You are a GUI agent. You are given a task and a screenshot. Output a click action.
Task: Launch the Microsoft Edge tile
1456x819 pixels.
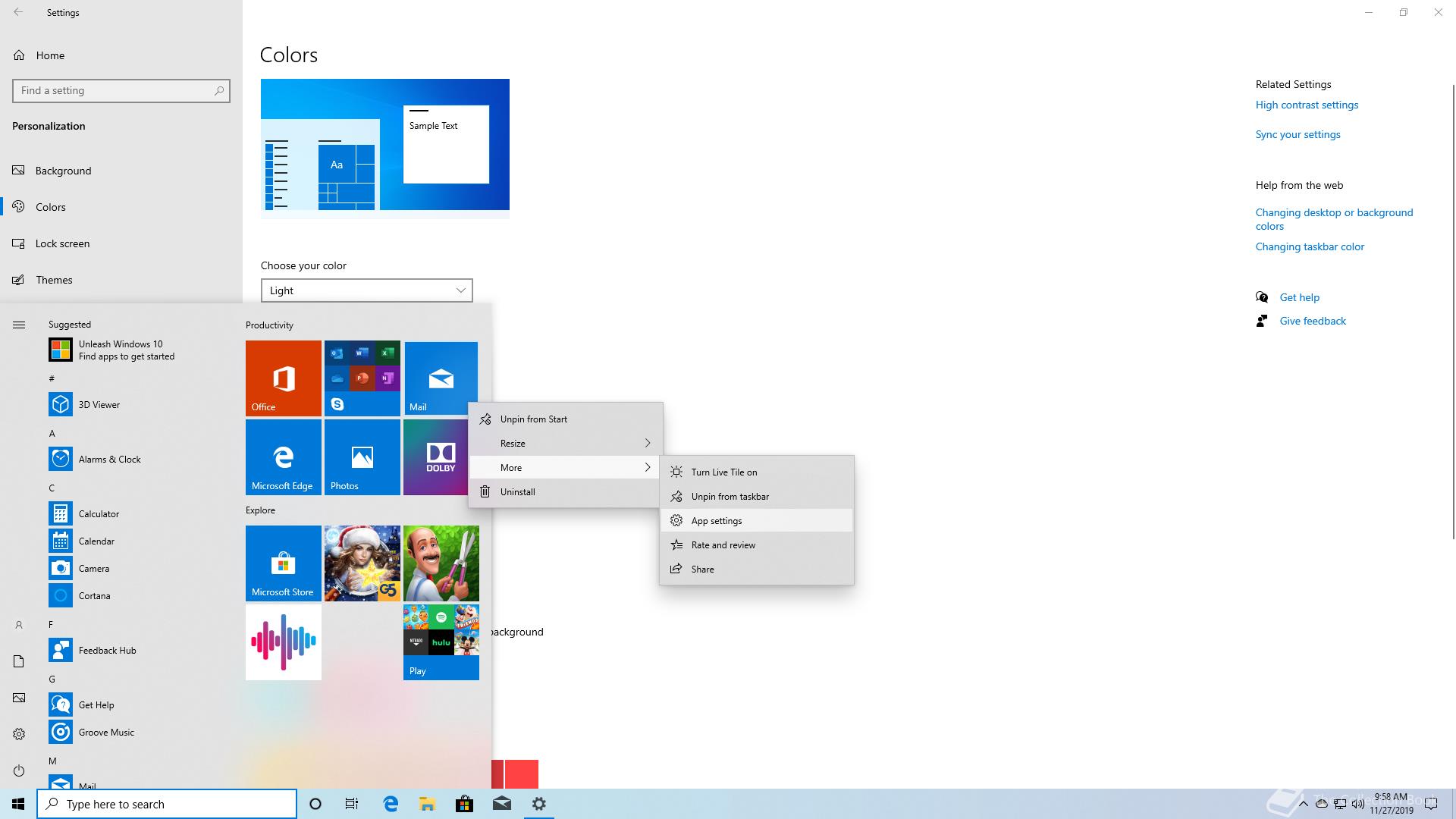tap(284, 457)
